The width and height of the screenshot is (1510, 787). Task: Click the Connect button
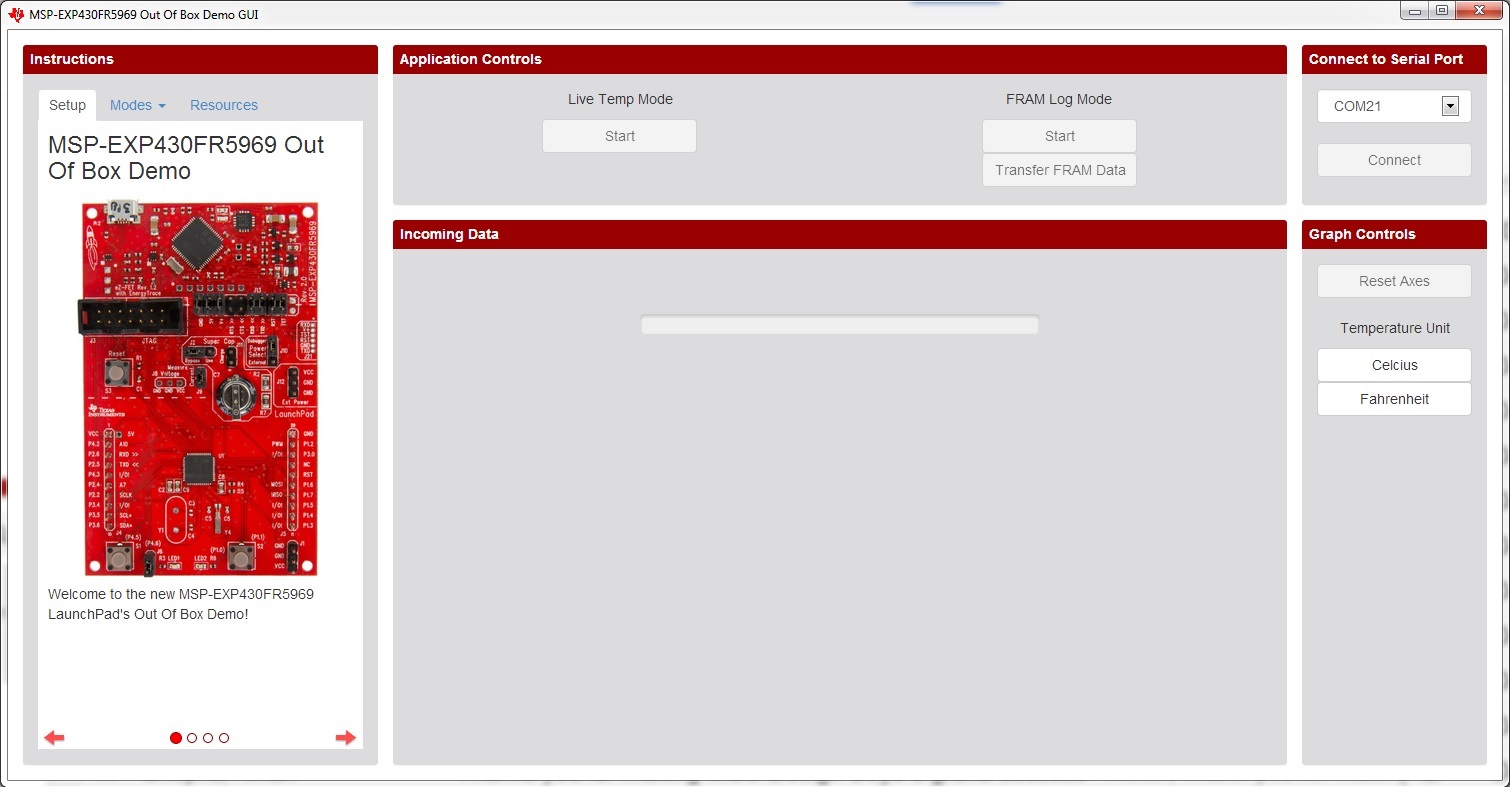[1394, 160]
